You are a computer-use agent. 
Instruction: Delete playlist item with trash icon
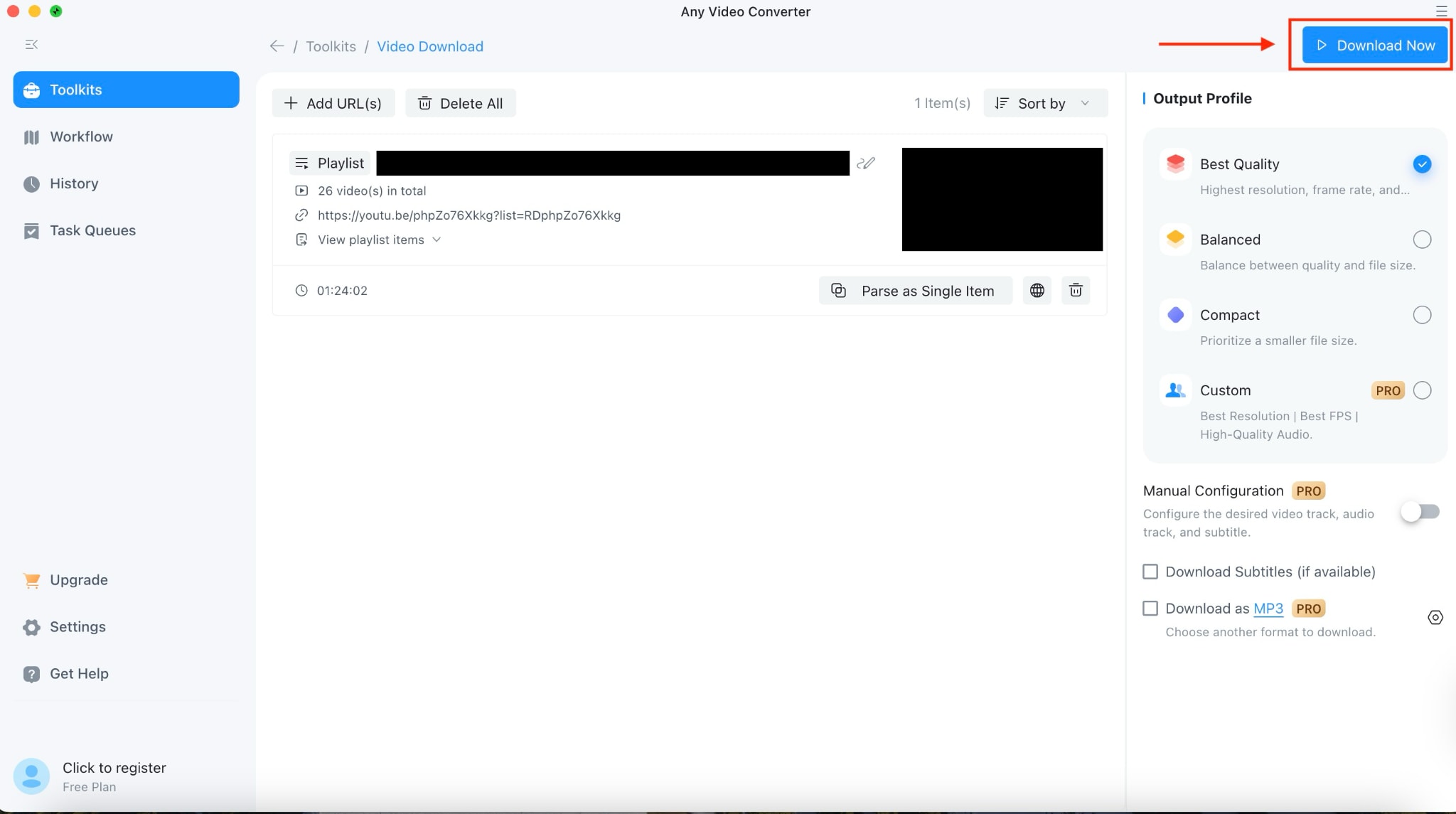point(1076,290)
